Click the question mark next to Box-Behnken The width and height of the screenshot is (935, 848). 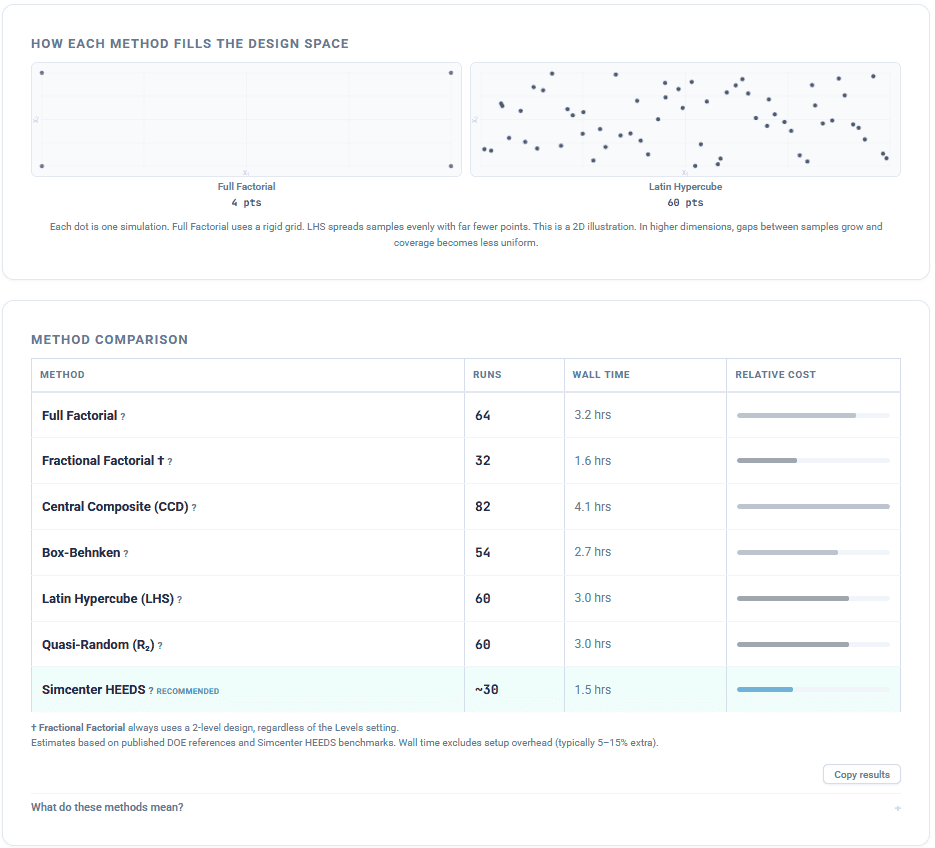[126, 554]
